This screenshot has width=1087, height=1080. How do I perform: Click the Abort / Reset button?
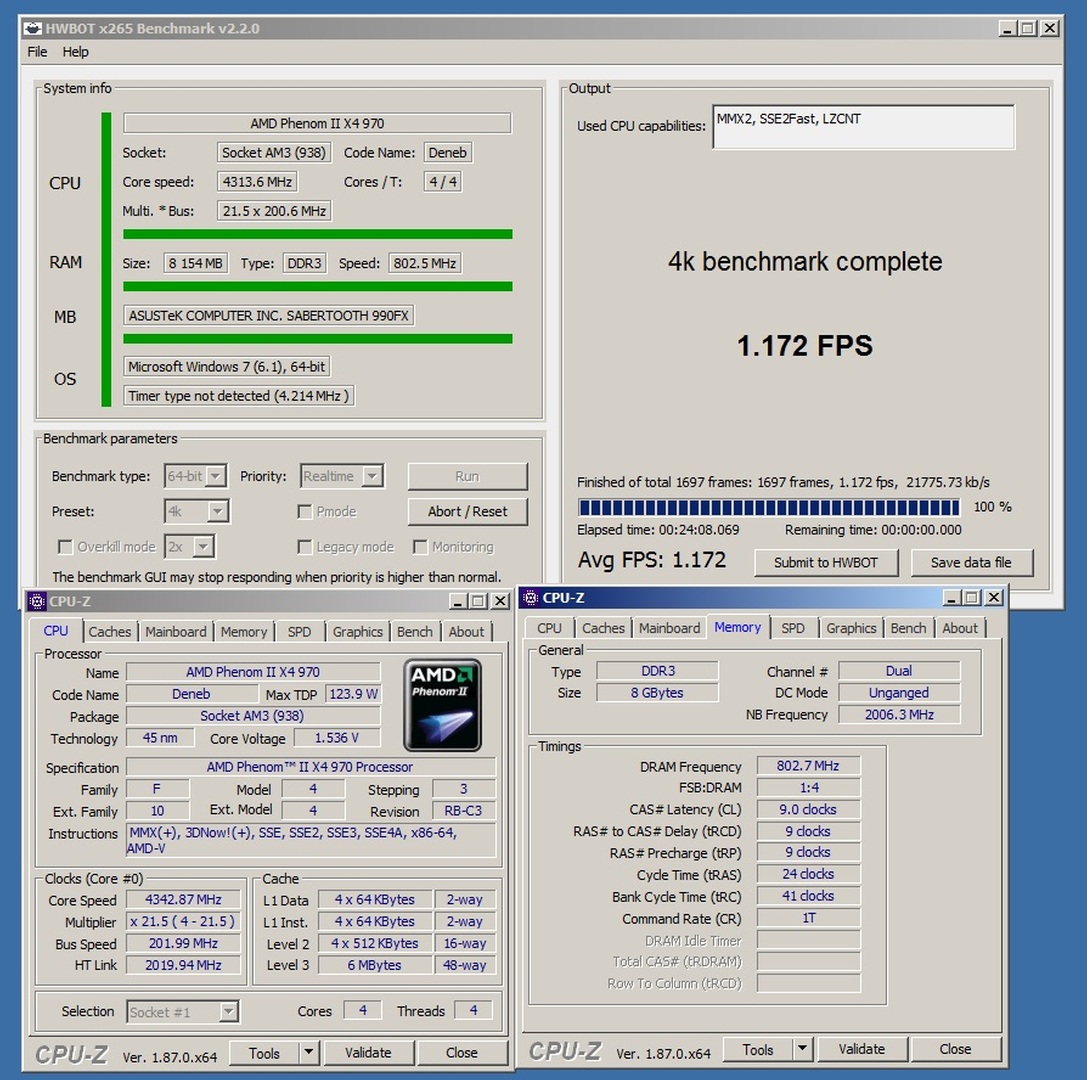pyautogui.click(x=467, y=512)
